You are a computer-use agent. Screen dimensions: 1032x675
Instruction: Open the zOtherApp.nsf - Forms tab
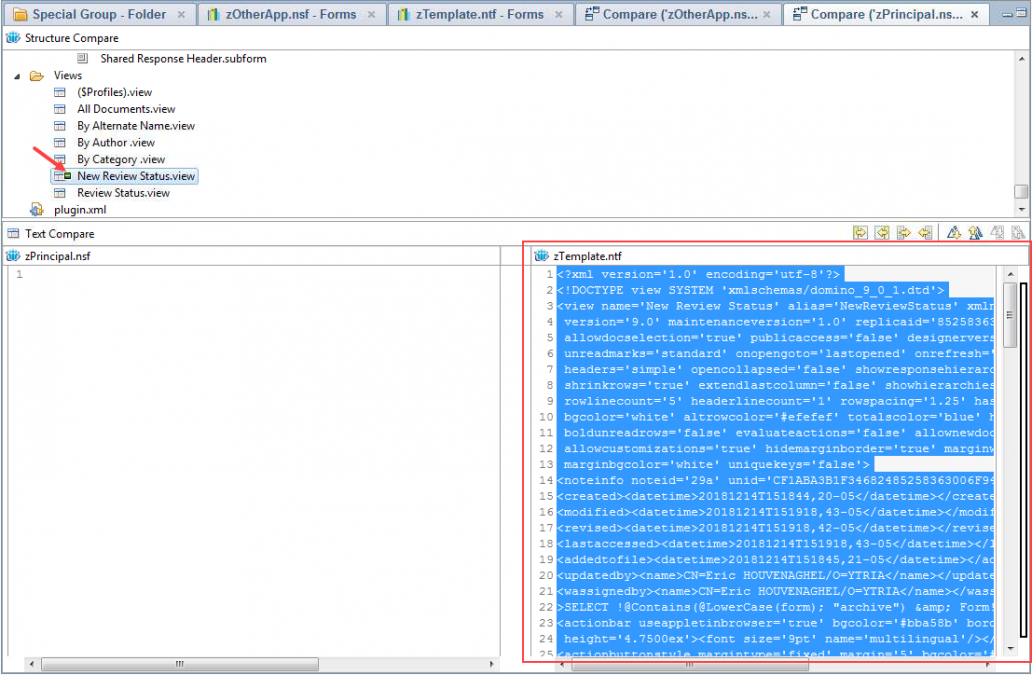(290, 14)
